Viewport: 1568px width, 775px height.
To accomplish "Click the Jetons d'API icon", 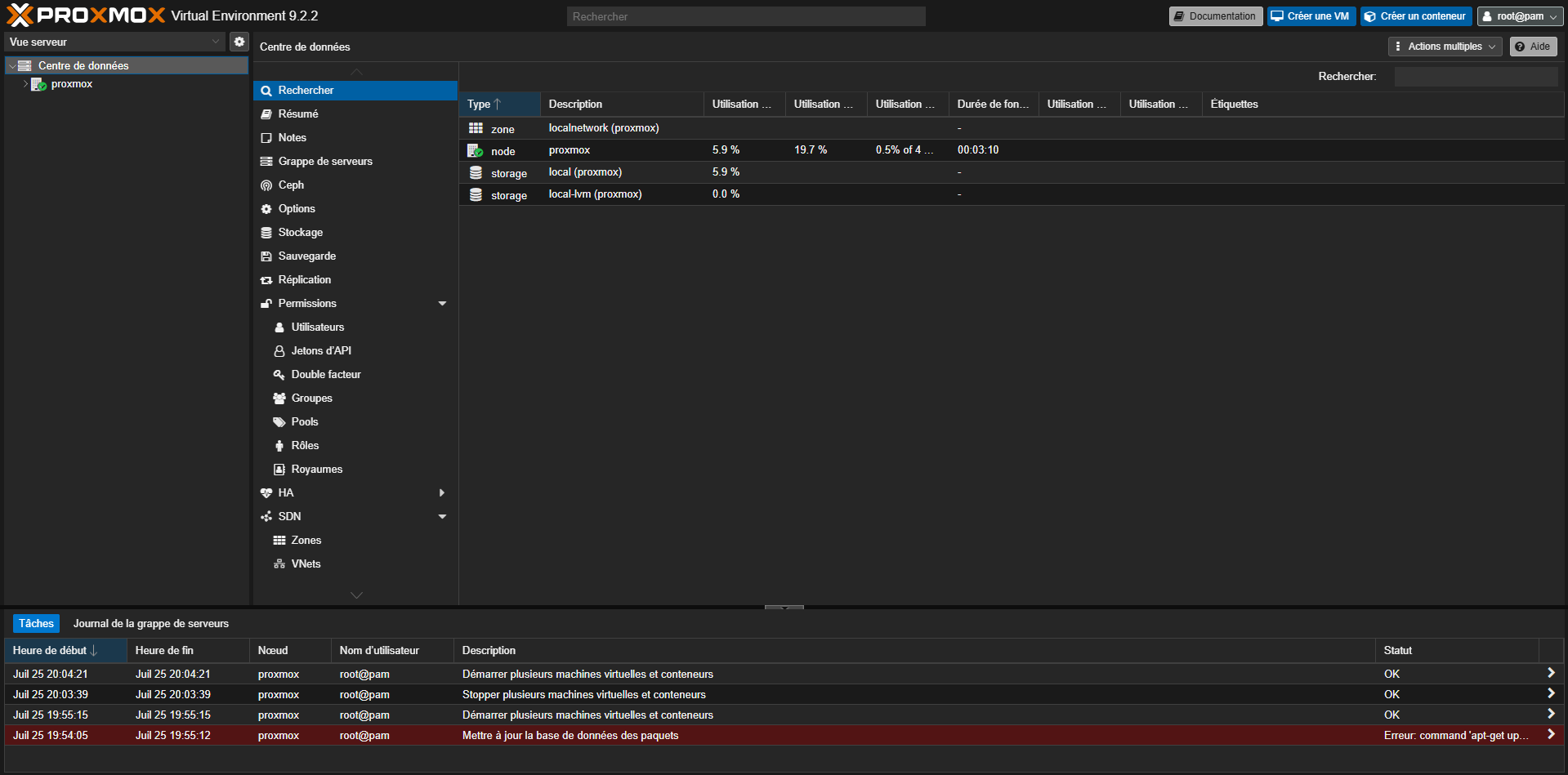I will pos(279,350).
